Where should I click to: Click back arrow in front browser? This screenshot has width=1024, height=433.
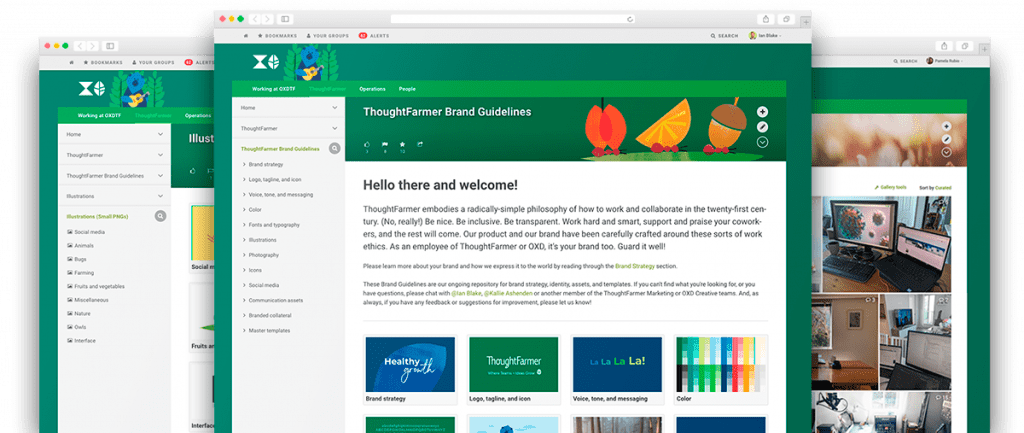(x=256, y=19)
